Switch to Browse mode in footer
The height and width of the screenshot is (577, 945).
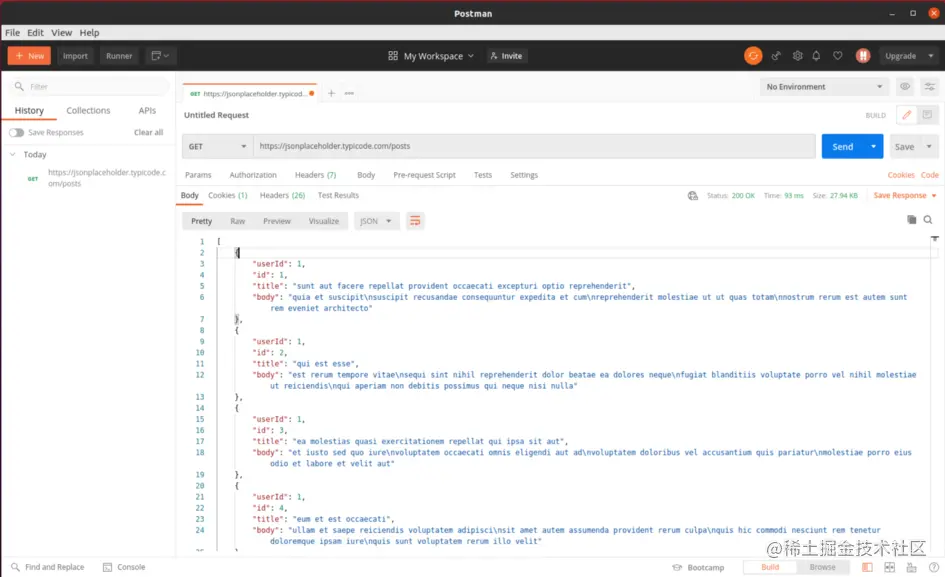(x=822, y=567)
